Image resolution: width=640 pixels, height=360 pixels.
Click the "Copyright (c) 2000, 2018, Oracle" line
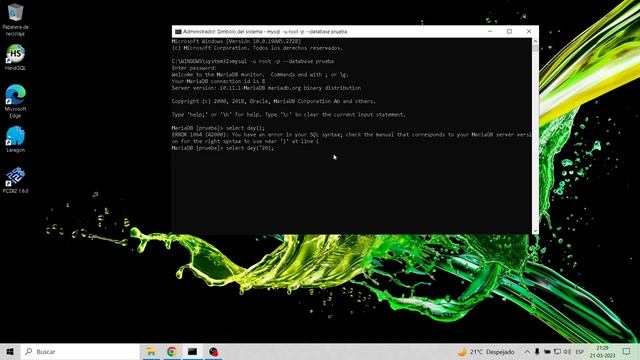pos(273,101)
